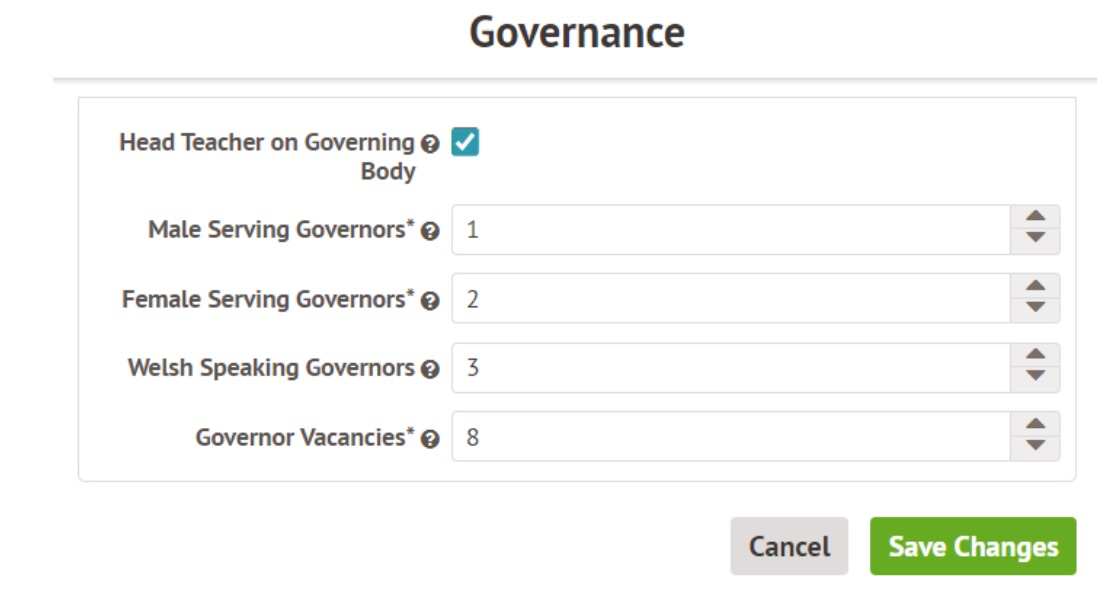Click help icon beside Head Teacher on Governing Body
Image resolution: width=1116 pixels, height=604 pixels.
(430, 144)
